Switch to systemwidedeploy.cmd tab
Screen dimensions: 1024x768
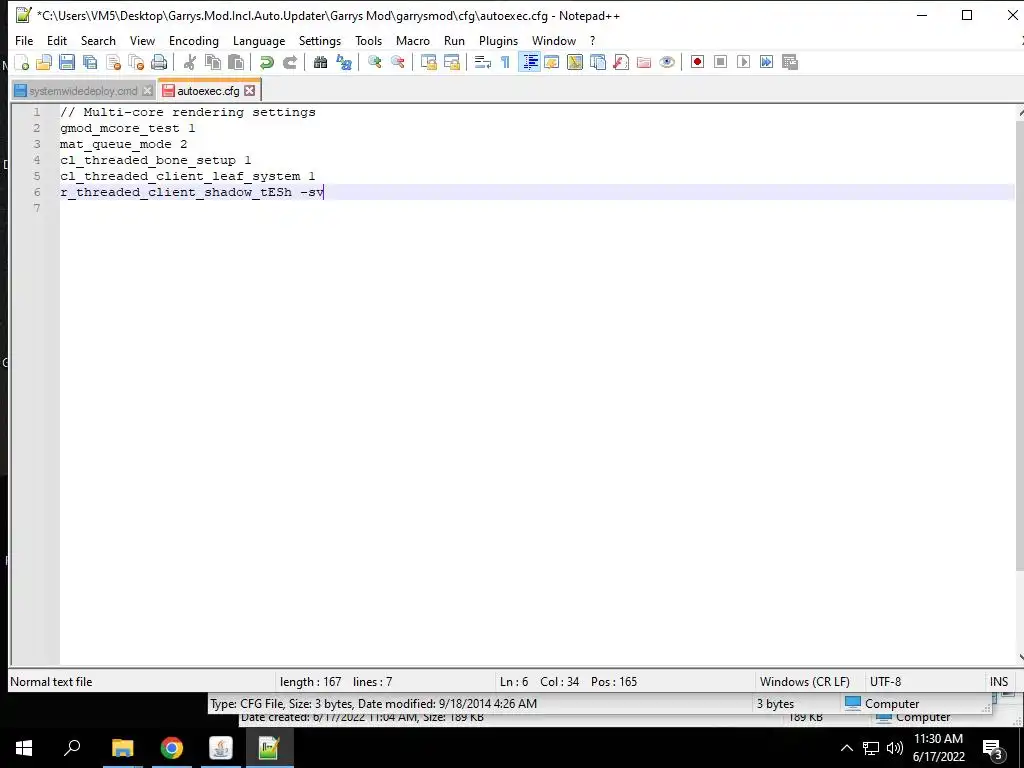point(83,91)
